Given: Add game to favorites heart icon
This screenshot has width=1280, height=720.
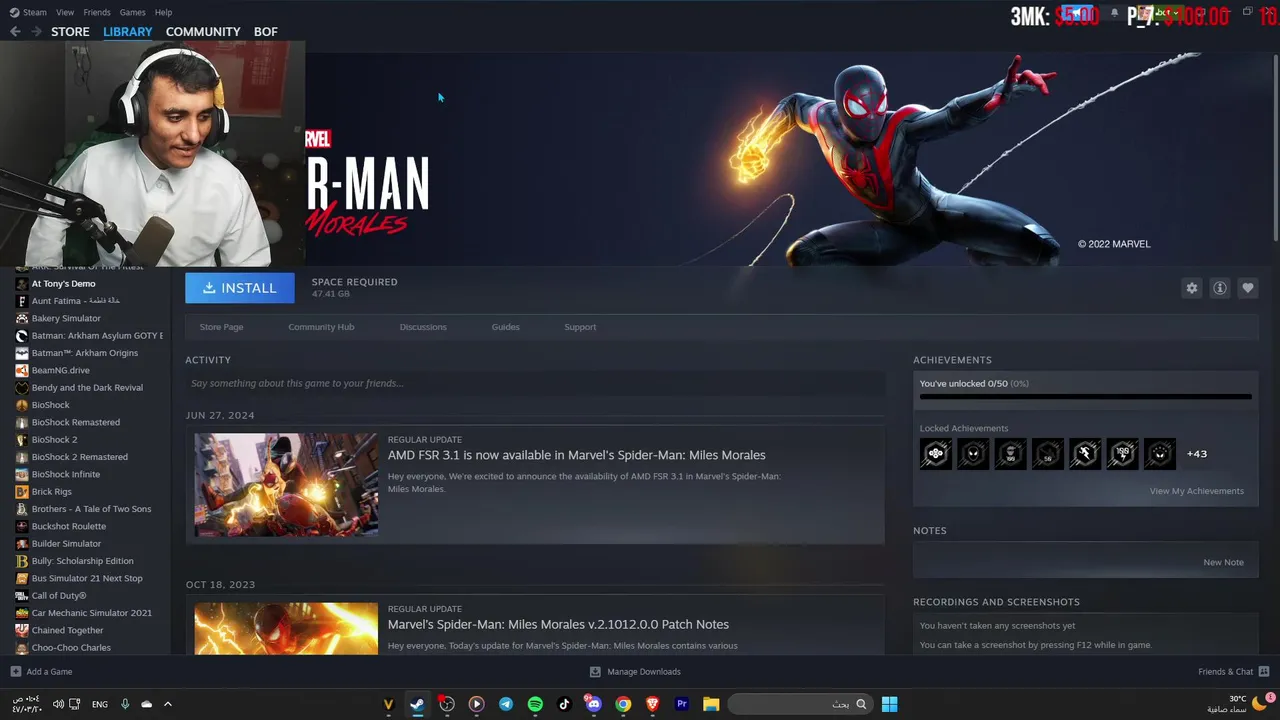Looking at the screenshot, I should [x=1248, y=288].
